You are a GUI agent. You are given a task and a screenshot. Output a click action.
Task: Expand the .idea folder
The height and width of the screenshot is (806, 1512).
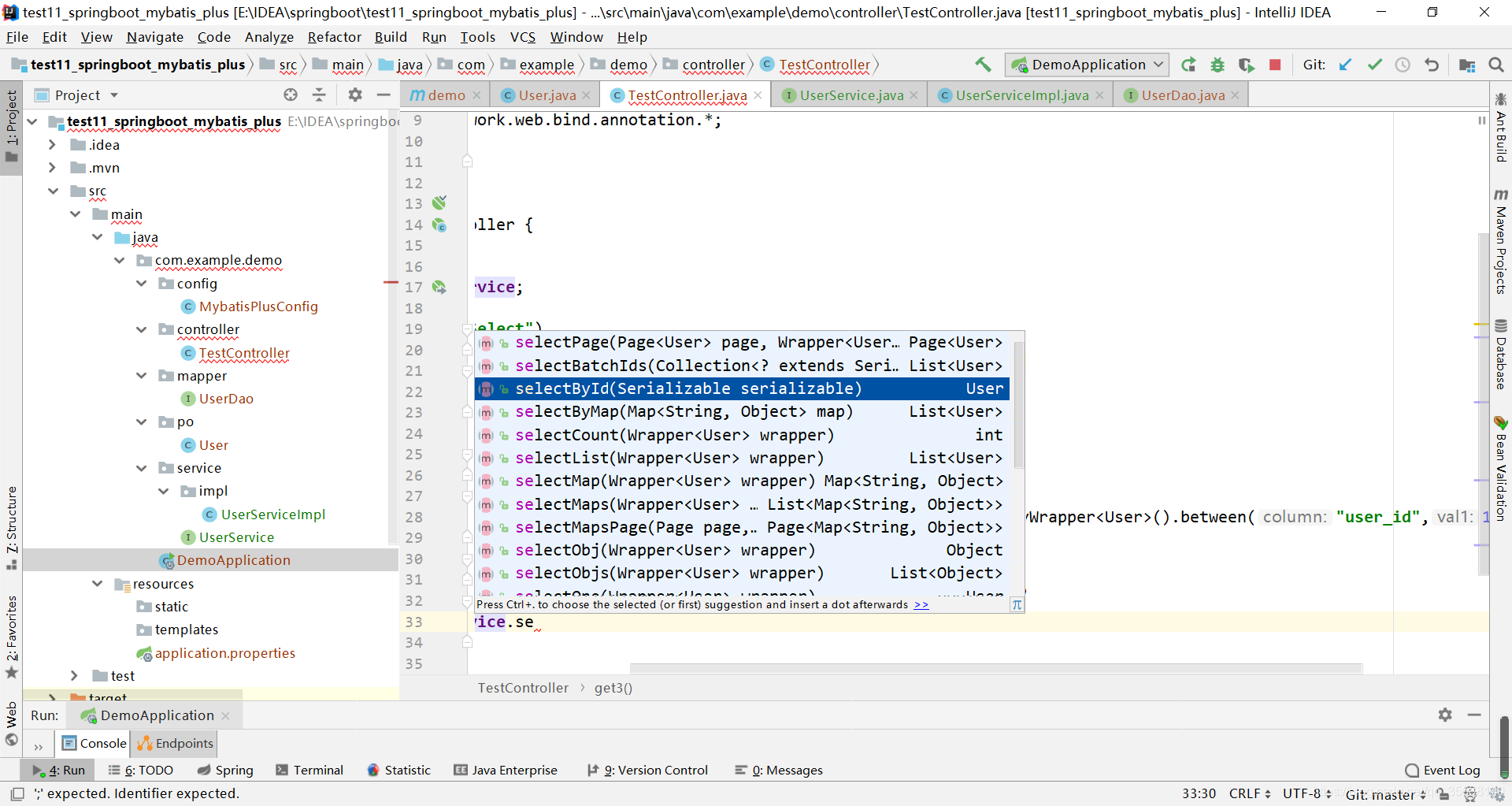52,144
